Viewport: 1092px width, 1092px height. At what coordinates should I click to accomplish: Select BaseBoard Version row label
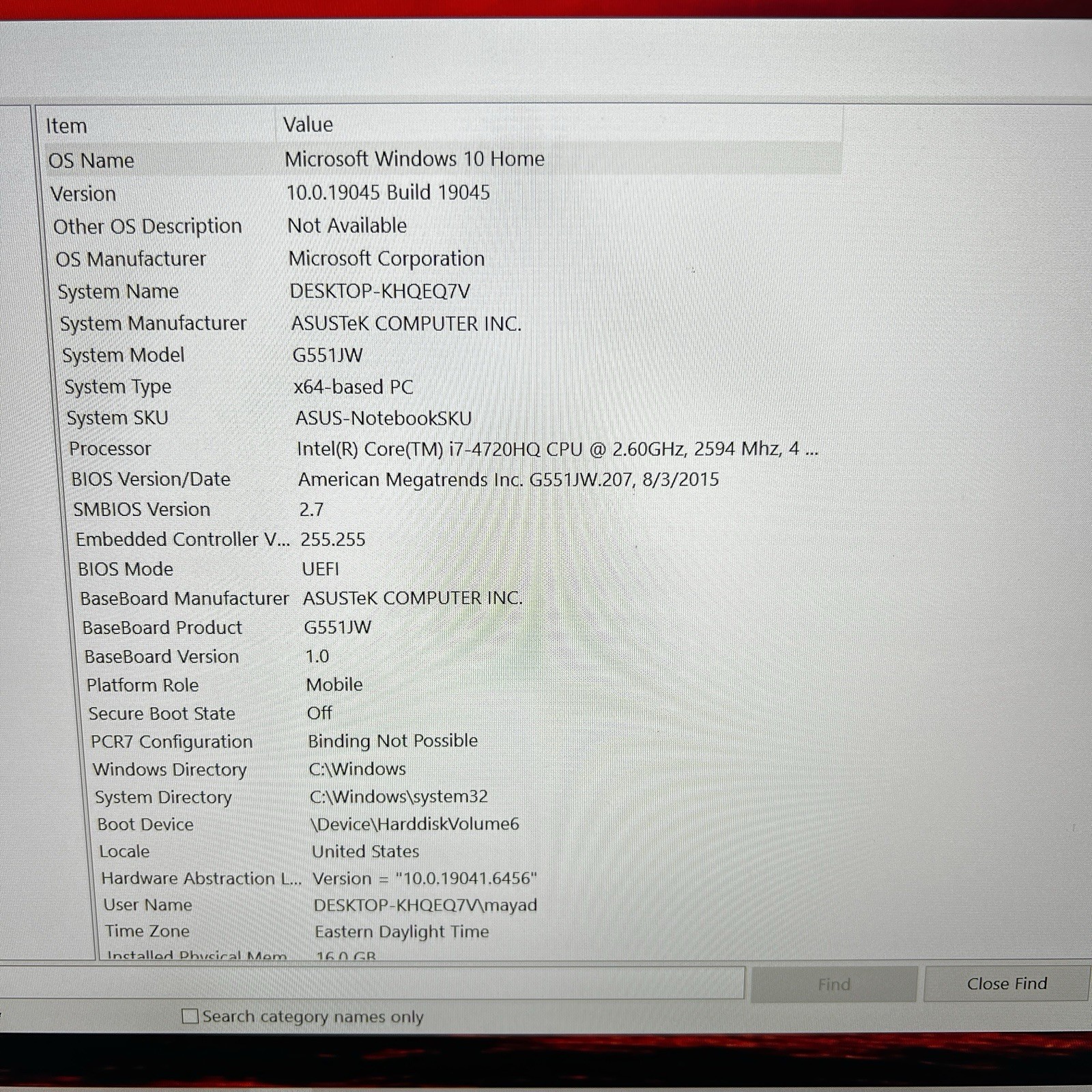[x=162, y=657]
